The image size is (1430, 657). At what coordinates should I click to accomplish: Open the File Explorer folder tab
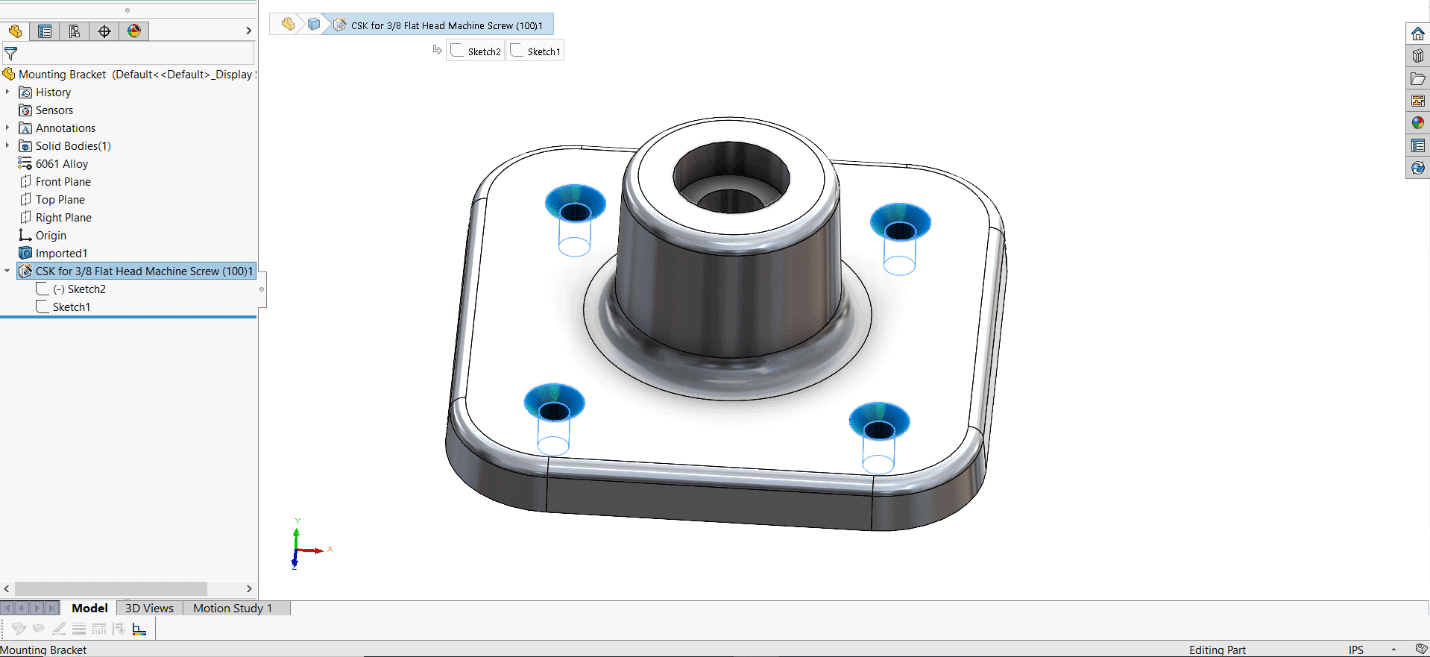[1417, 79]
